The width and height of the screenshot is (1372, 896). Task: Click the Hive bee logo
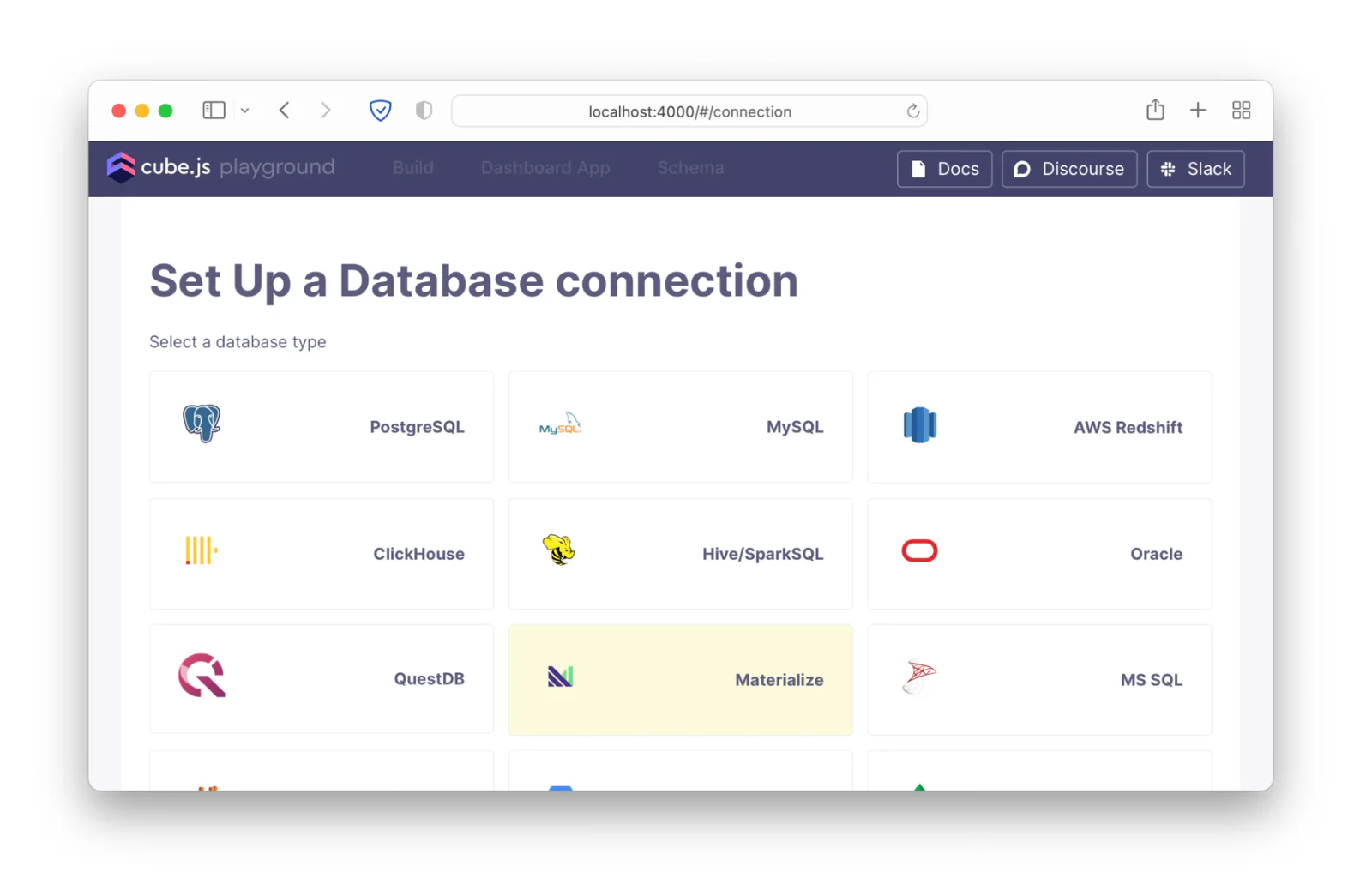pos(559,550)
